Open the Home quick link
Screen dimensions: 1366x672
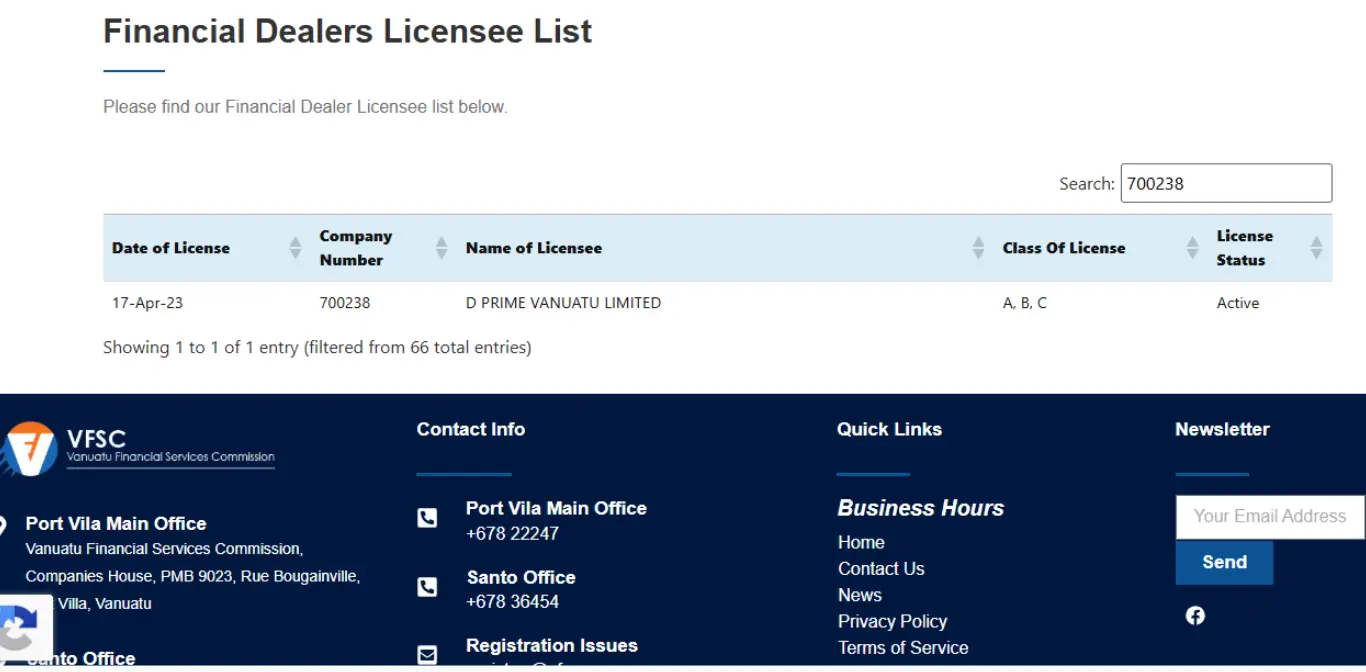[x=861, y=542]
